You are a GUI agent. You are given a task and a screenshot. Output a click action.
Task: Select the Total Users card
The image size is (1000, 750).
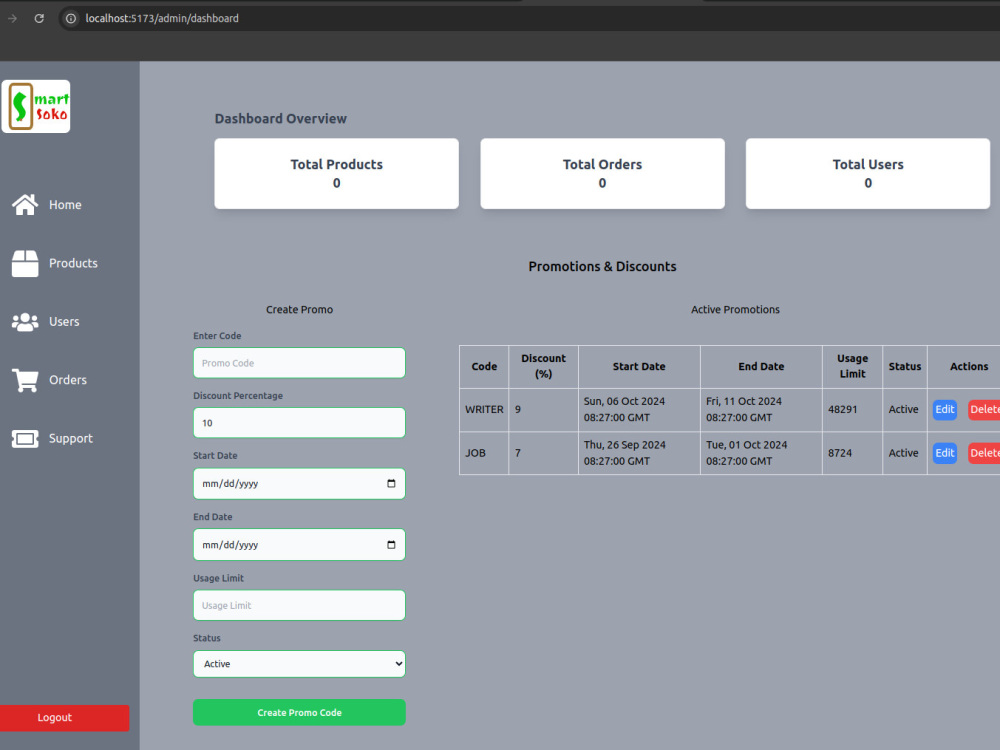coord(868,173)
